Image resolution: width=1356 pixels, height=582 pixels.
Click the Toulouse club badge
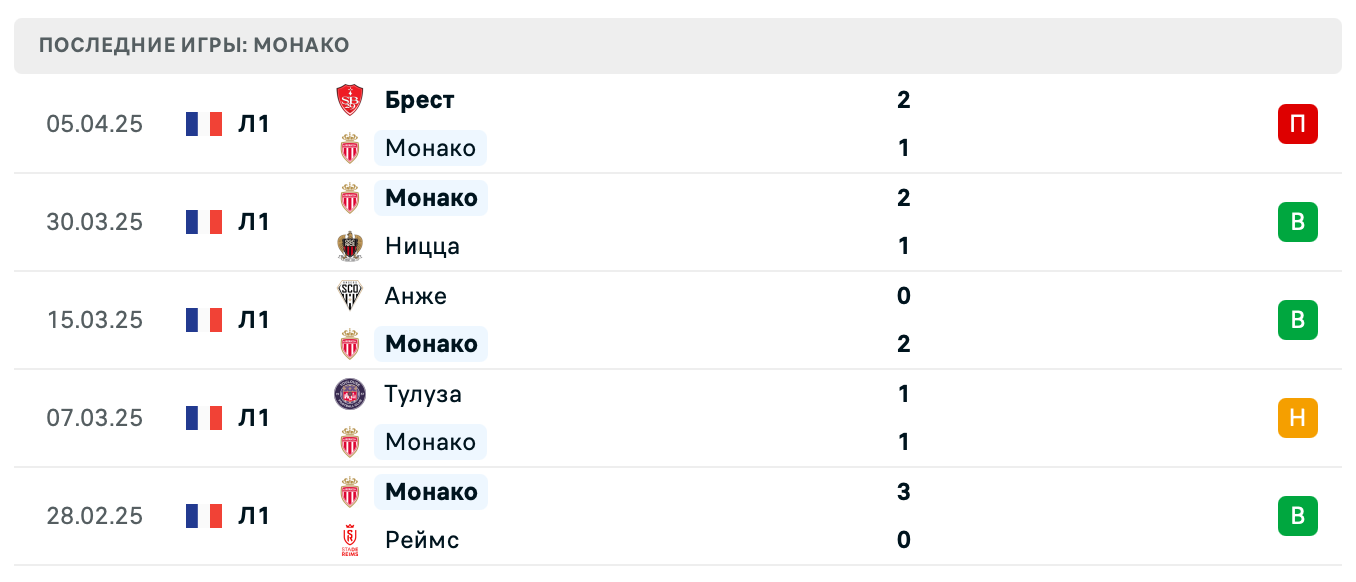click(349, 394)
